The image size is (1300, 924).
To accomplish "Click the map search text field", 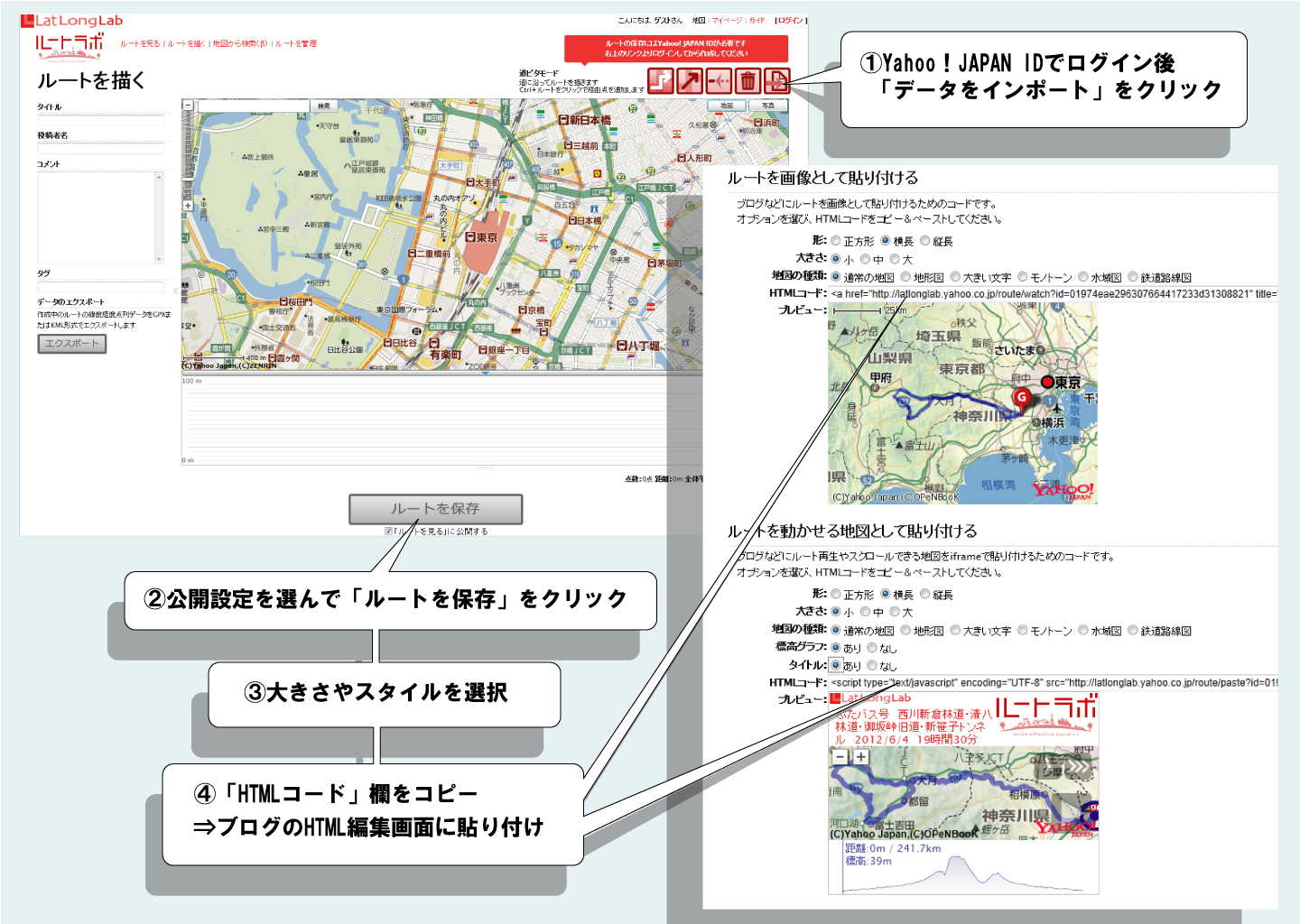I will 253,106.
